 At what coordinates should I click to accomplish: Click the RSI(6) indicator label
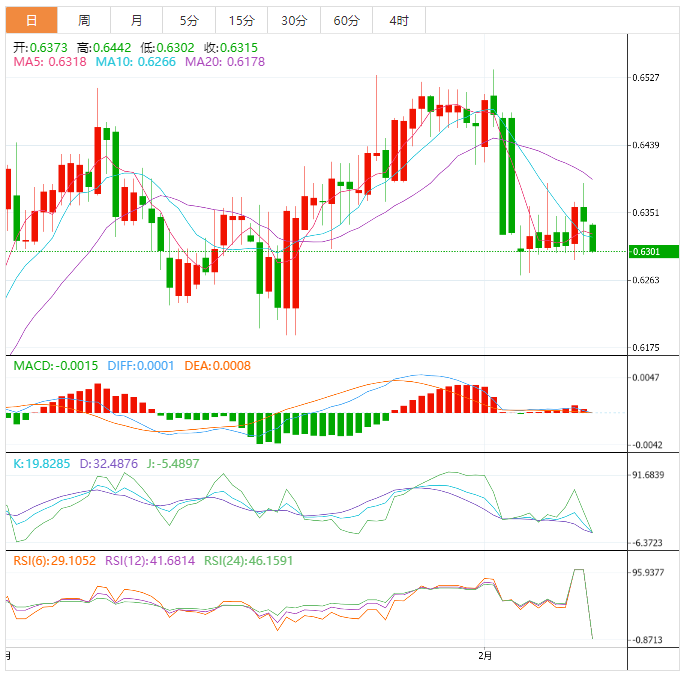click(x=54, y=561)
